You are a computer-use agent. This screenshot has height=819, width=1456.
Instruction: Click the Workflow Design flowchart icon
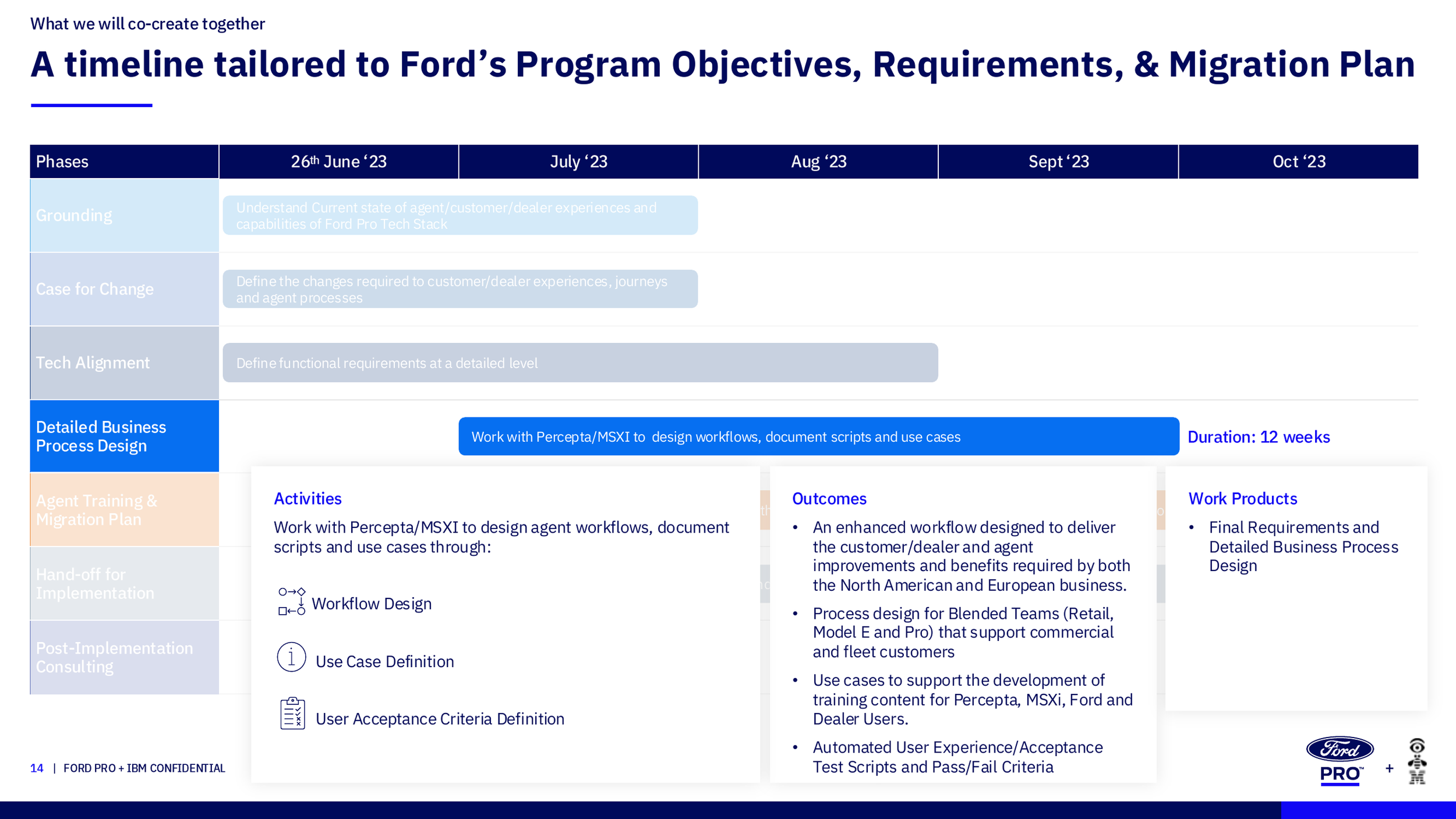(292, 601)
